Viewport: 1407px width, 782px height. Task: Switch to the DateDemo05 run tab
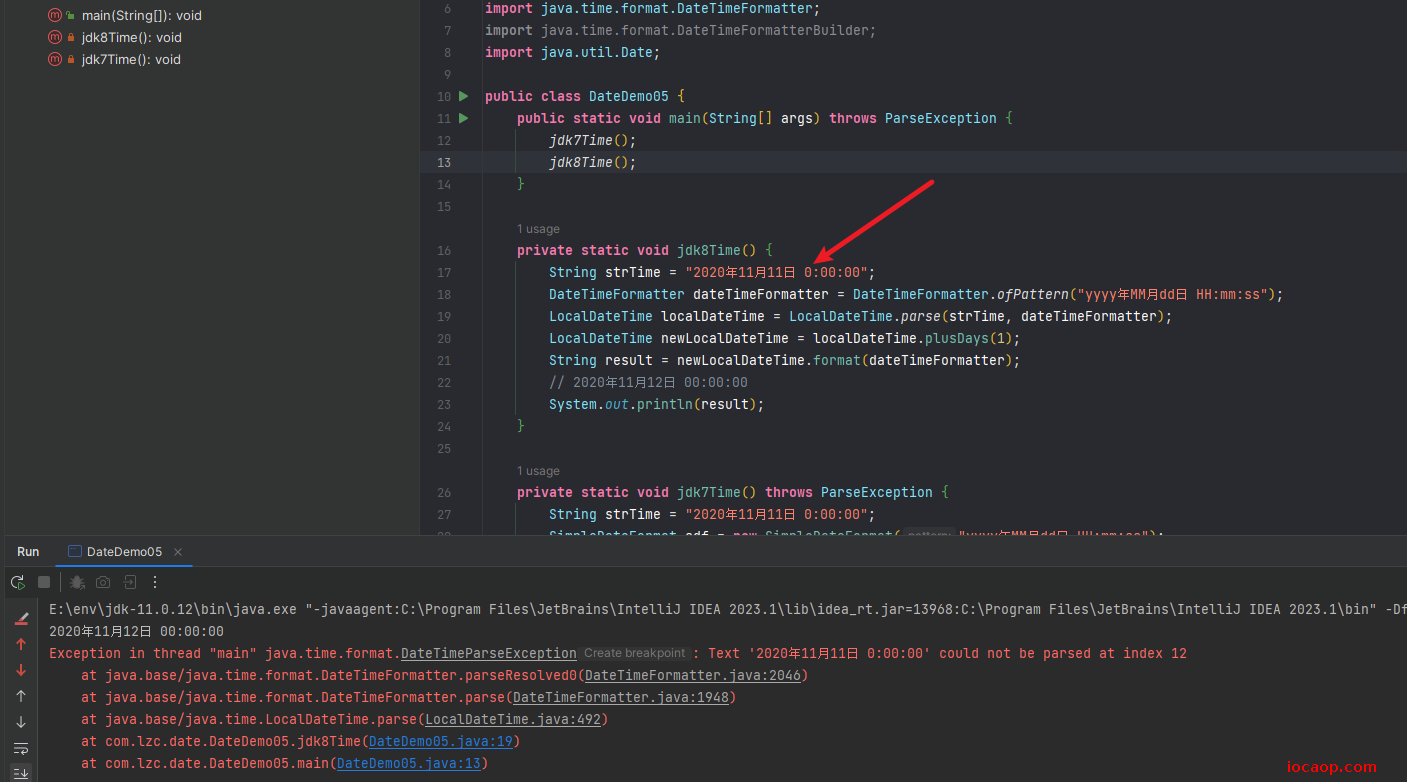pos(124,551)
